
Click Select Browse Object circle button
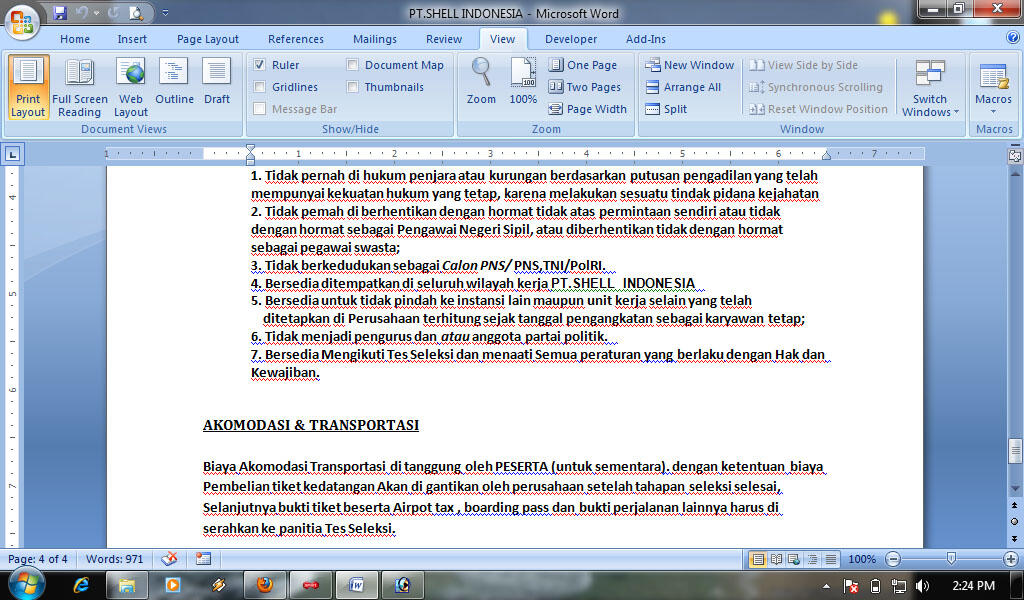click(1014, 522)
